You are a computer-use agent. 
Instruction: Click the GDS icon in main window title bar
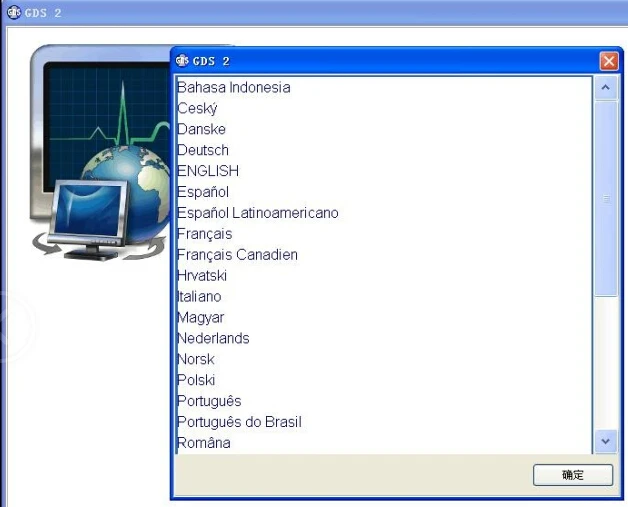coord(14,12)
